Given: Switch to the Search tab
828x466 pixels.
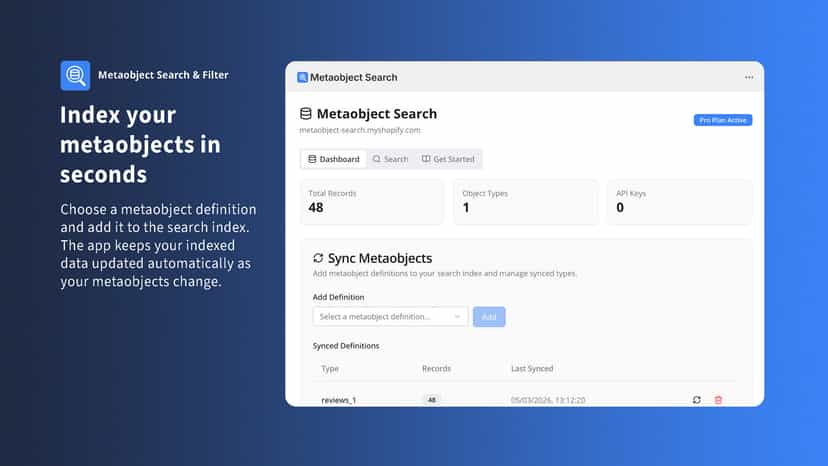Looking at the screenshot, I should point(390,159).
